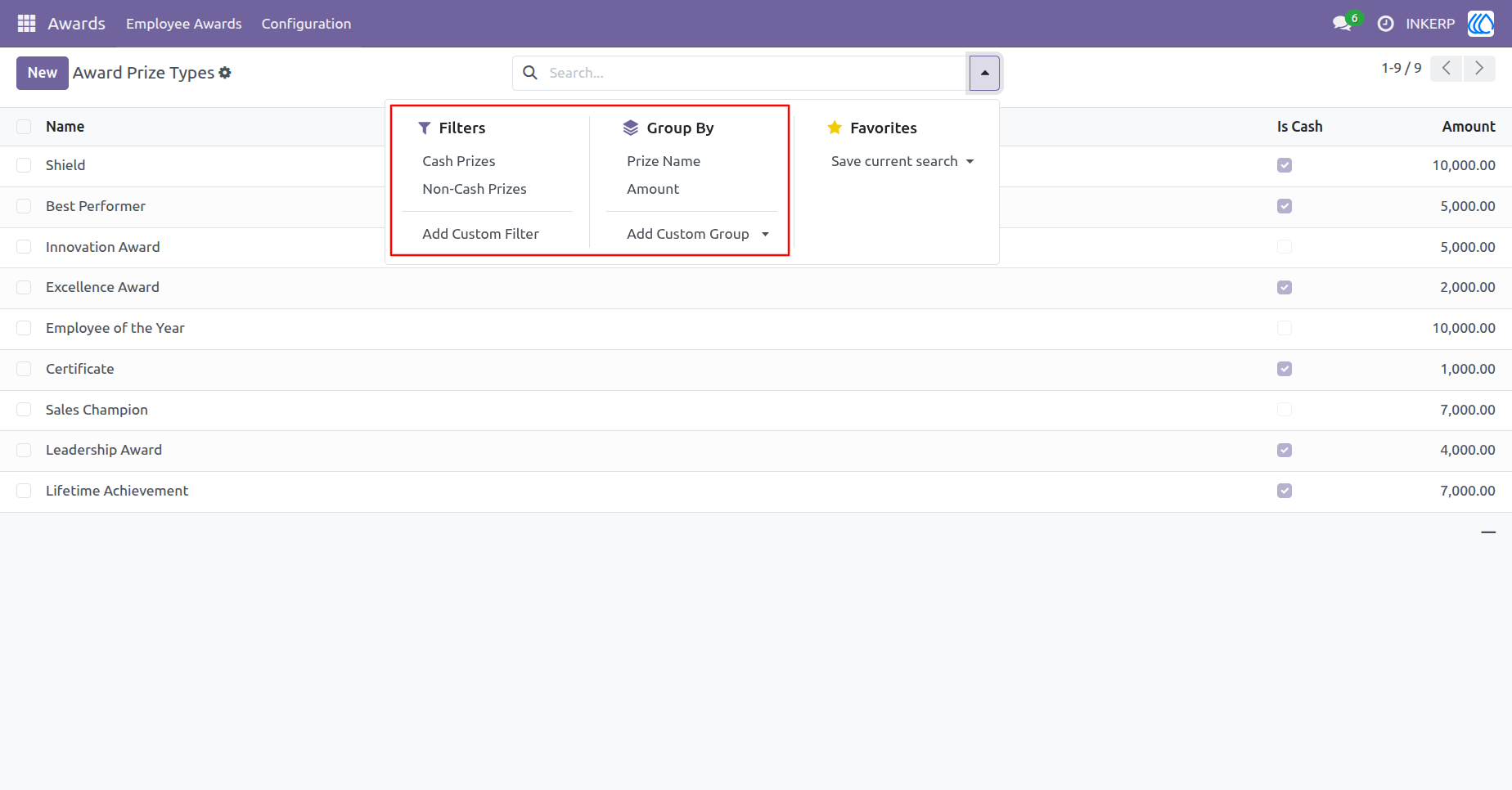The width and height of the screenshot is (1512, 790).
Task: Expand Save current search dropdown
Action: [x=902, y=161]
